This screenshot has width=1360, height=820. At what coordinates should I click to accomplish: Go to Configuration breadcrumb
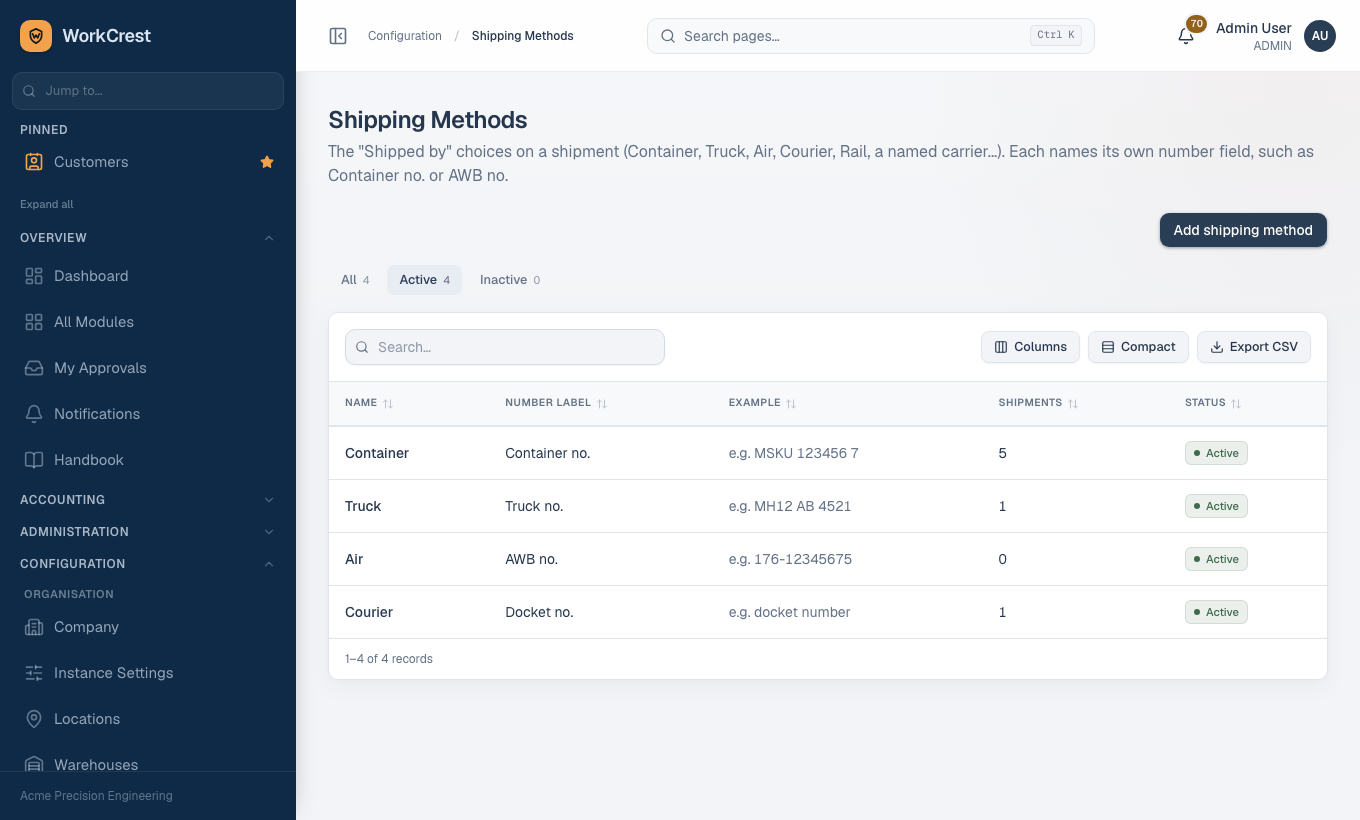point(405,36)
